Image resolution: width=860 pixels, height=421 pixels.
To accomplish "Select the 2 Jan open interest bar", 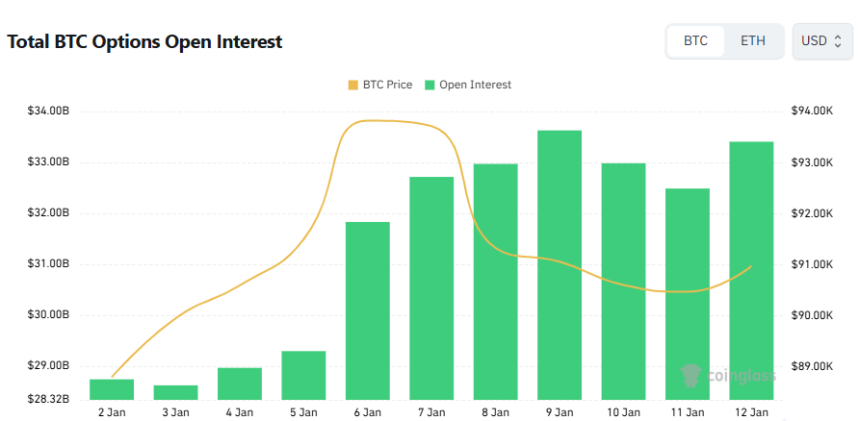I will 111,389.
